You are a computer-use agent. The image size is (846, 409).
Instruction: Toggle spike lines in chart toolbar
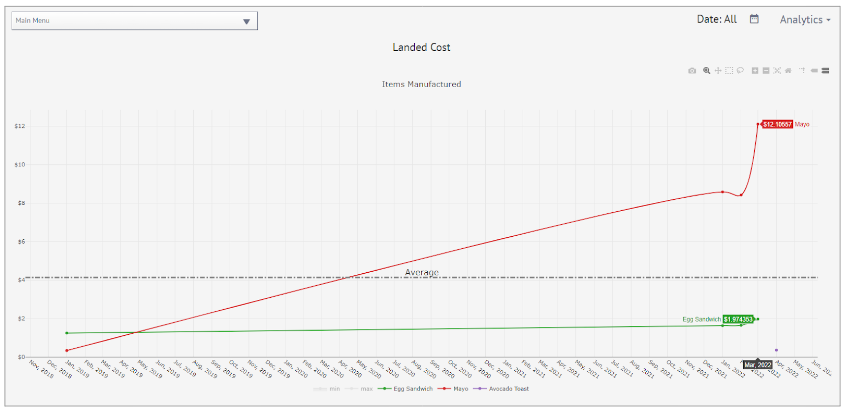click(x=802, y=71)
